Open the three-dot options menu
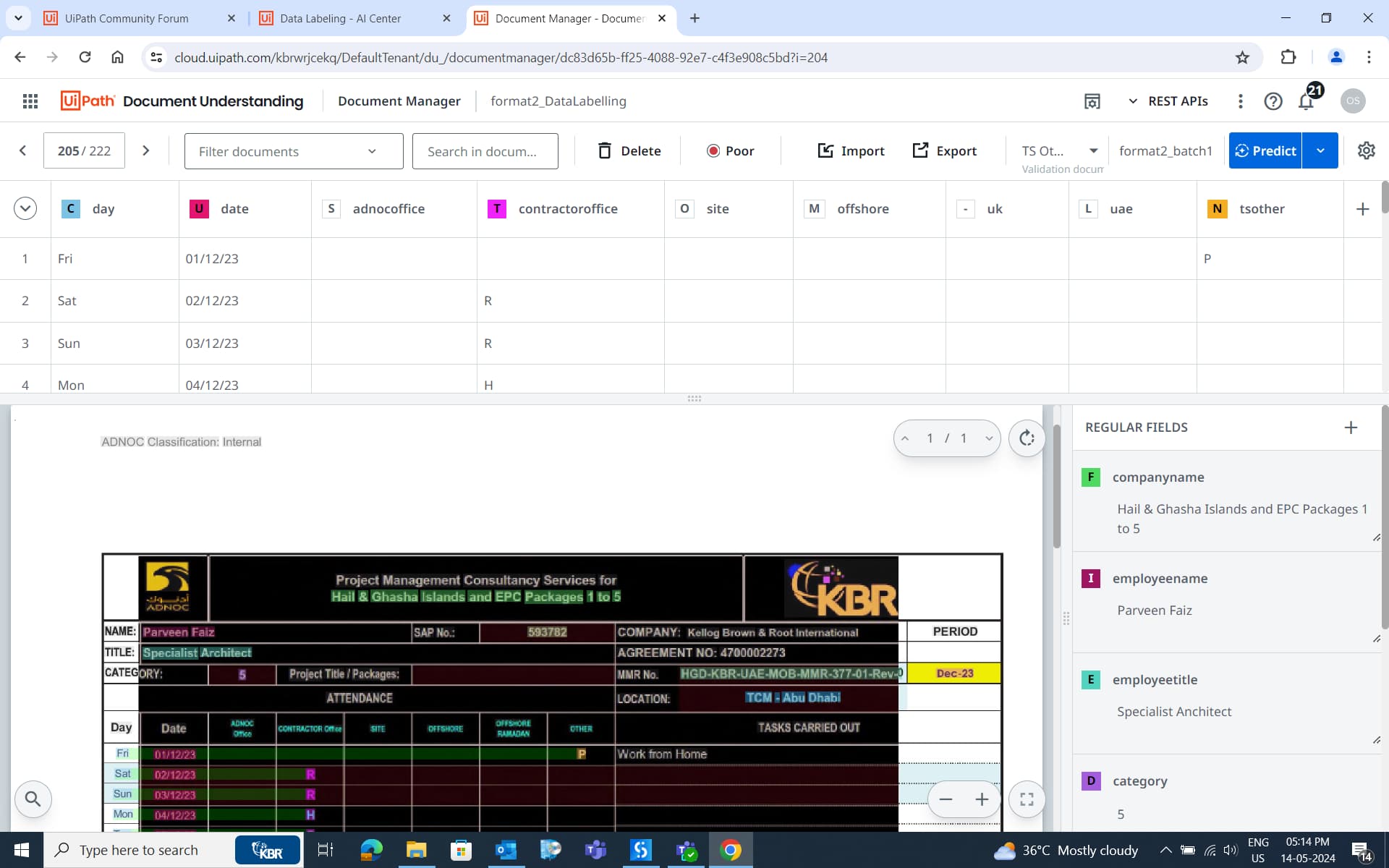 point(1239,101)
